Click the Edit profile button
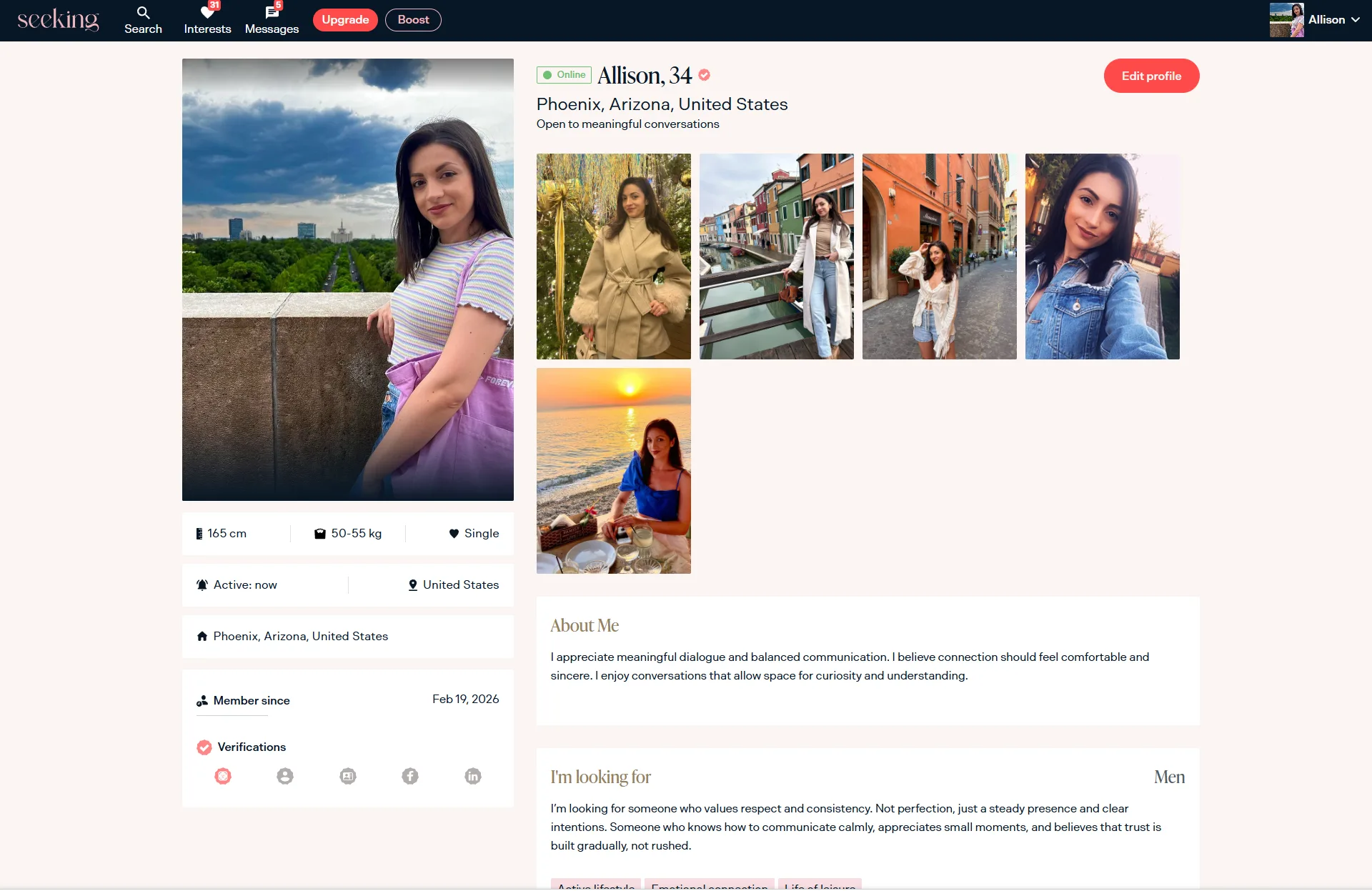This screenshot has height=891, width=1372. tap(1150, 76)
